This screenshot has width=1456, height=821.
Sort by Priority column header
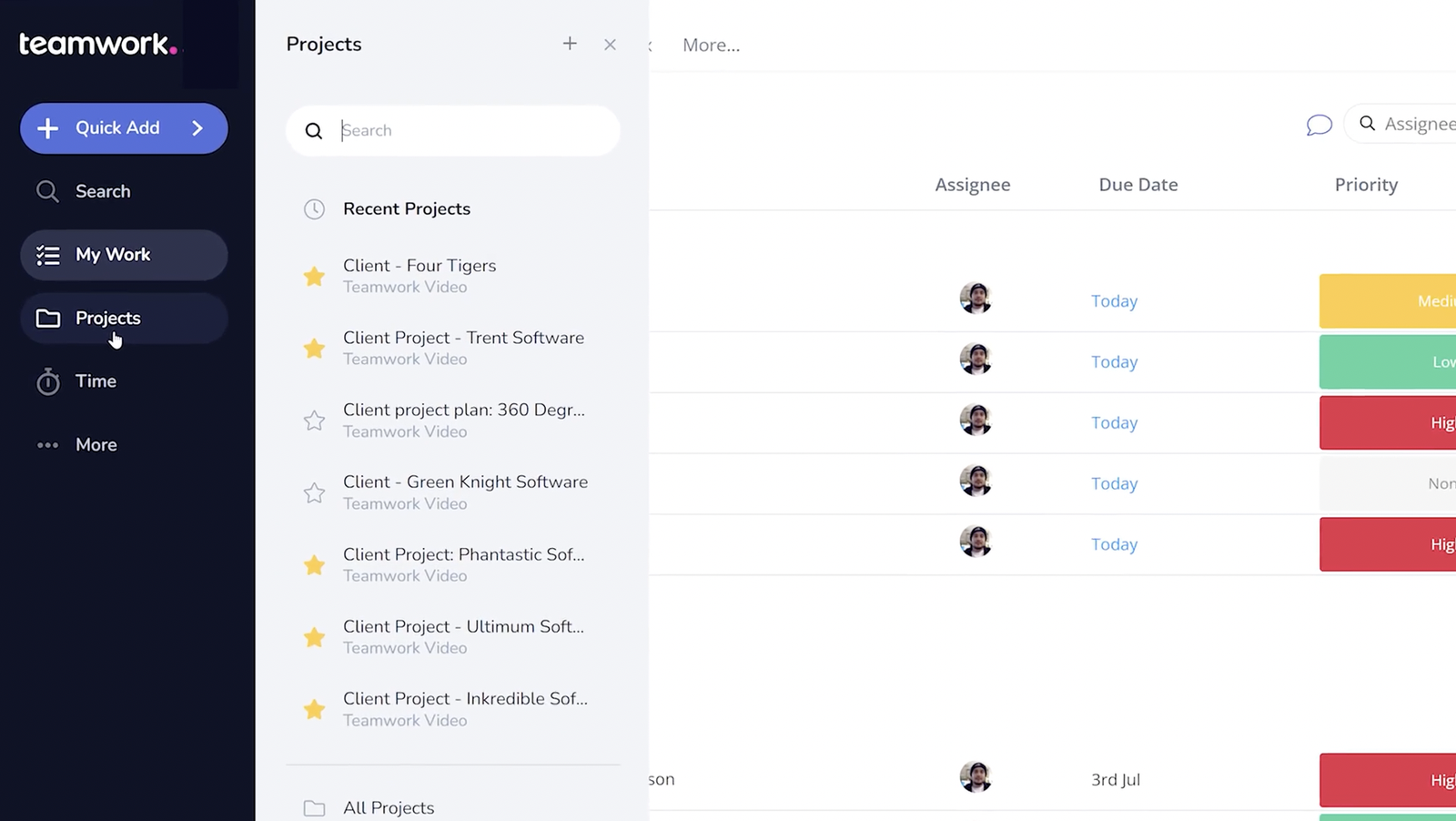click(x=1366, y=185)
